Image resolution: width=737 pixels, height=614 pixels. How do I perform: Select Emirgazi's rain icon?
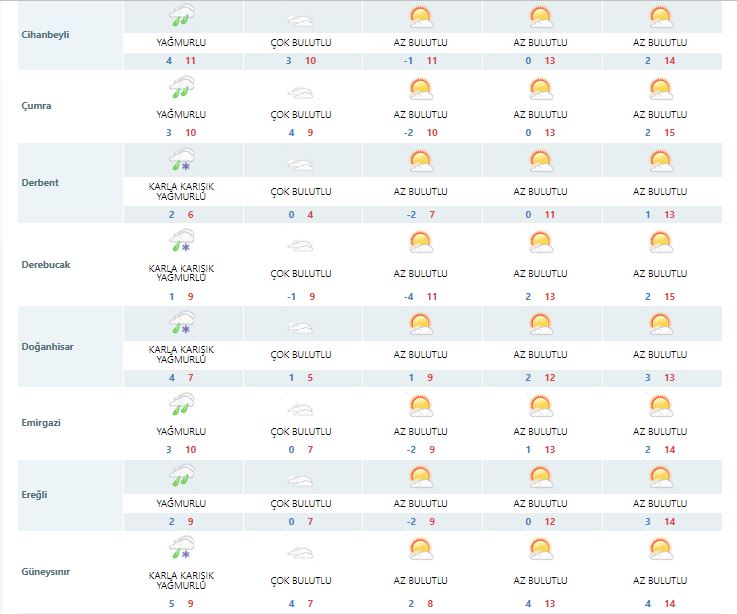pyautogui.click(x=181, y=407)
